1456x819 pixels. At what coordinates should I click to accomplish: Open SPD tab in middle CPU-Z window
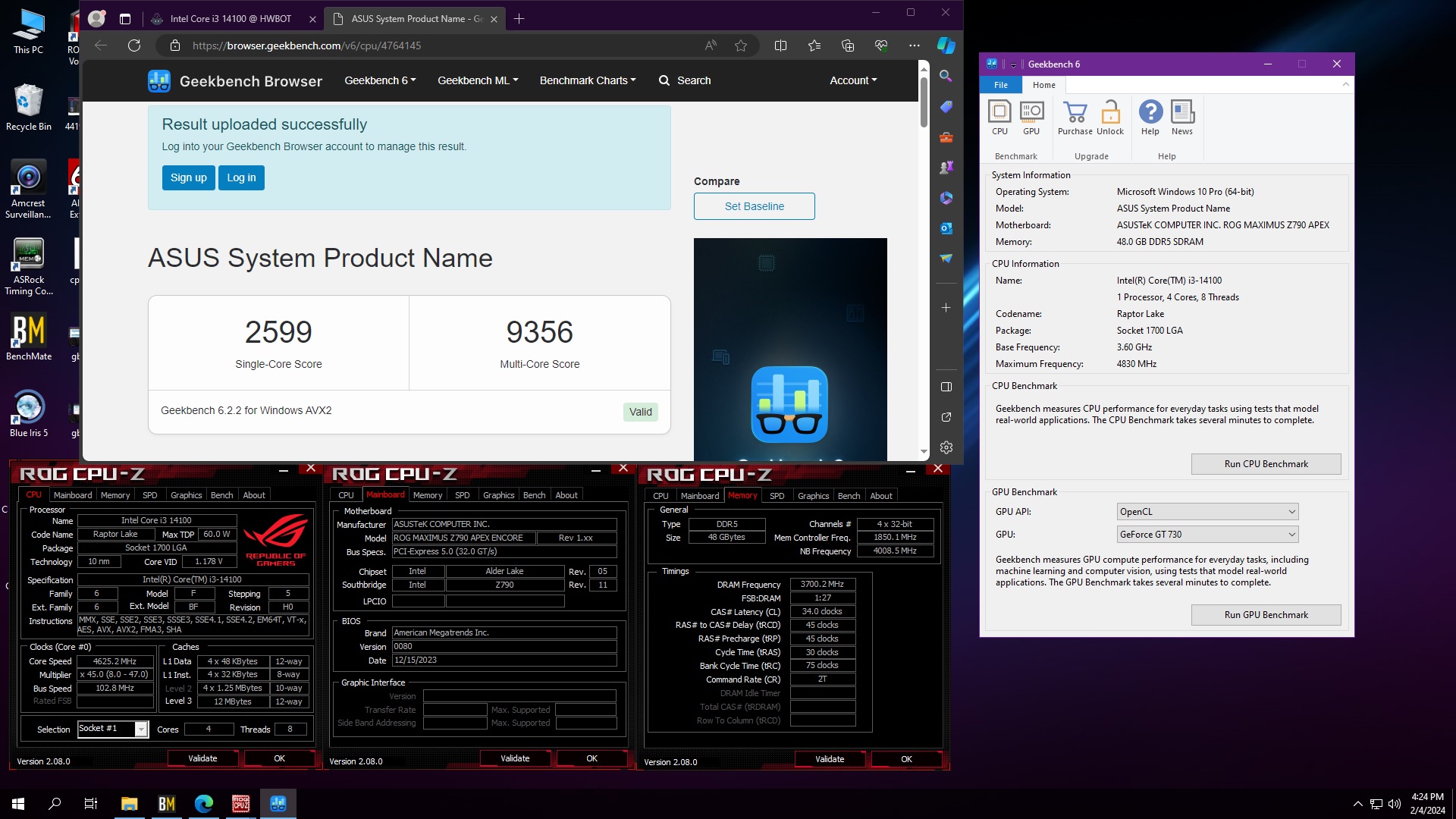click(463, 495)
